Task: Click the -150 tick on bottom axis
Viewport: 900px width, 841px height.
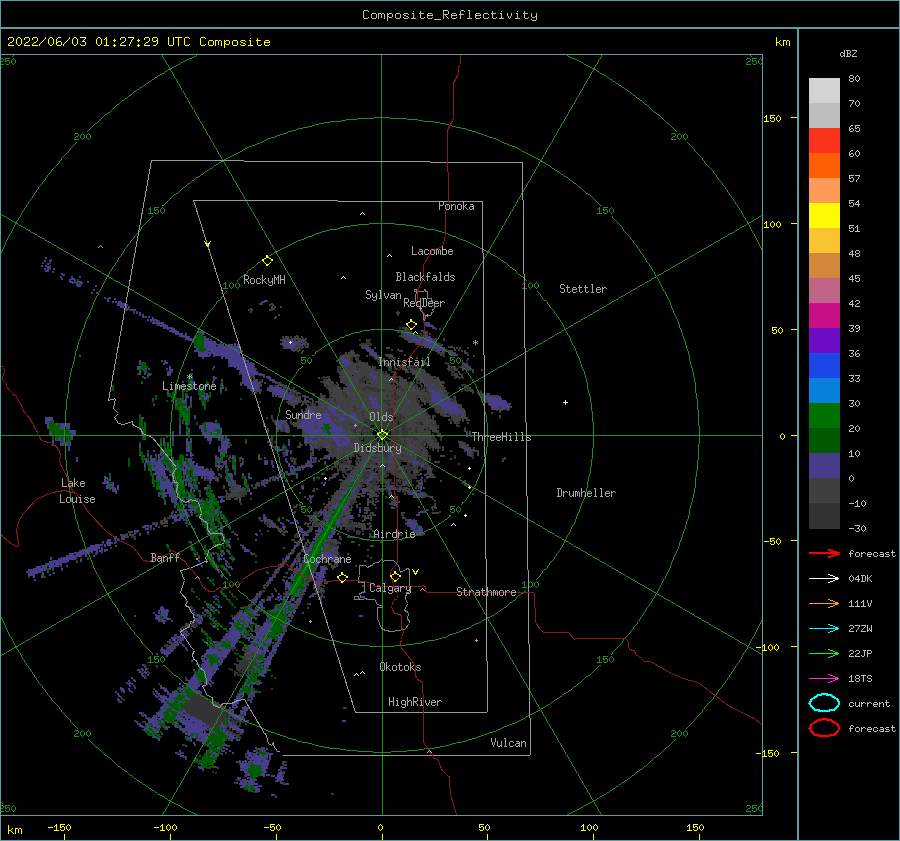Action: point(59,827)
